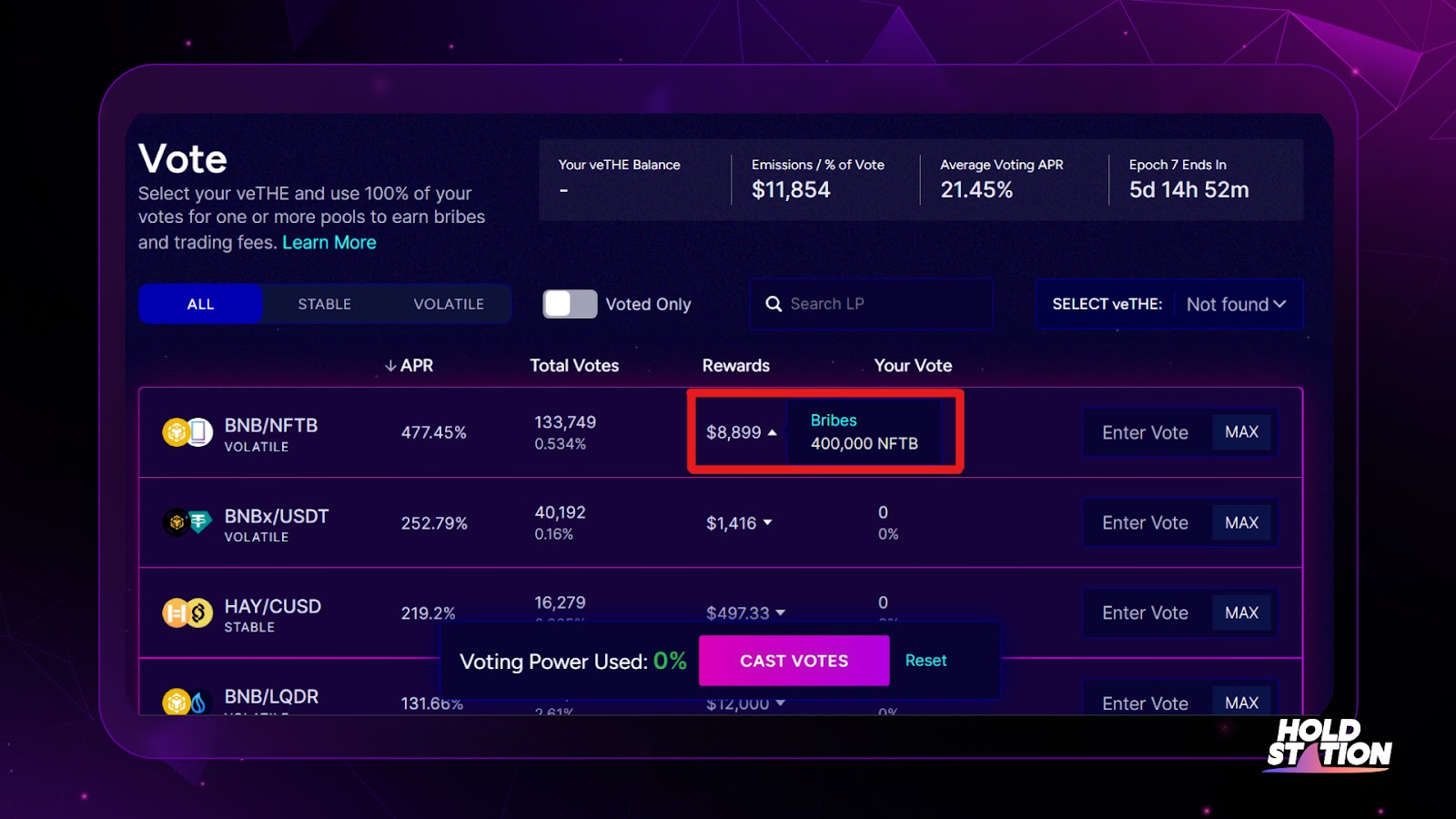
Task: Click the BNB/NFTB token pair icon
Action: pos(187,432)
